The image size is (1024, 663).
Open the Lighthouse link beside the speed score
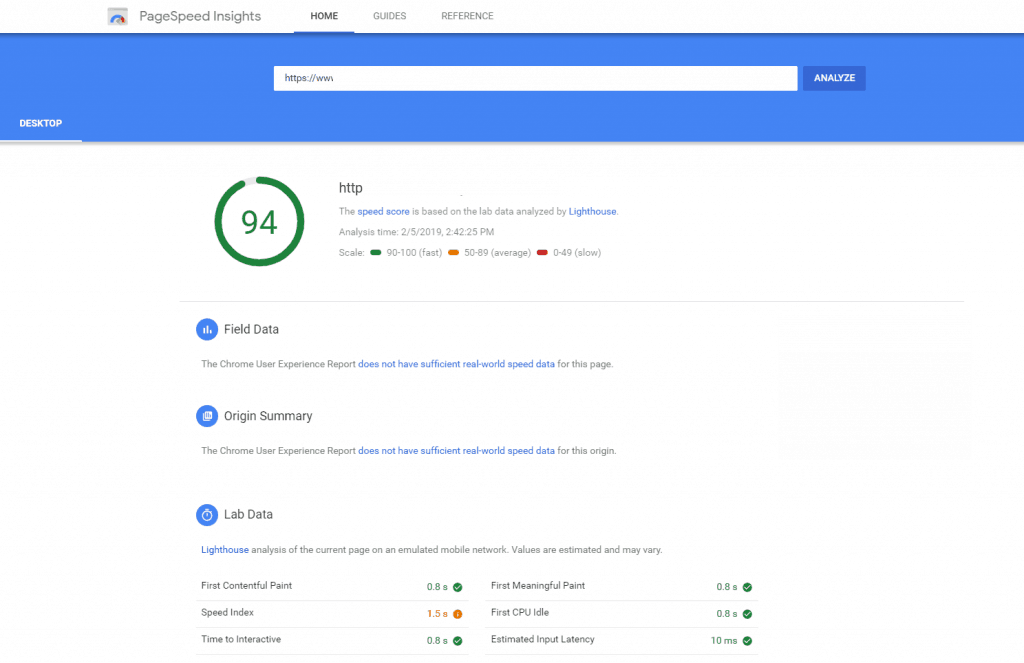point(592,212)
